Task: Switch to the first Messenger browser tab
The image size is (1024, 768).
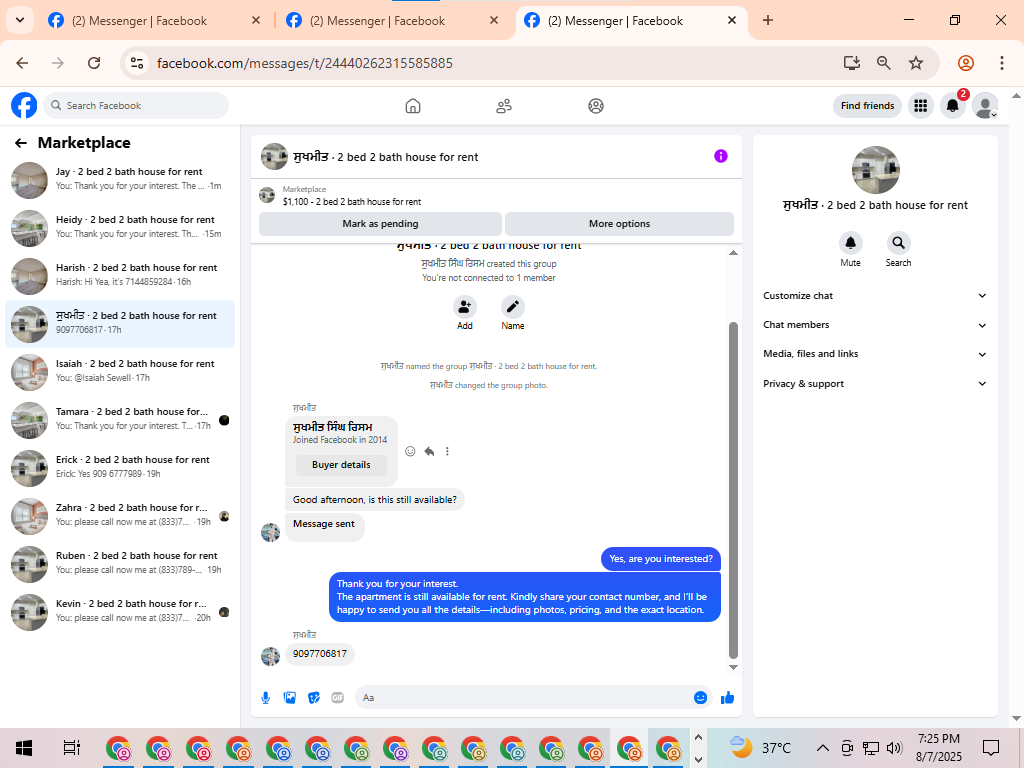Action: (x=155, y=20)
